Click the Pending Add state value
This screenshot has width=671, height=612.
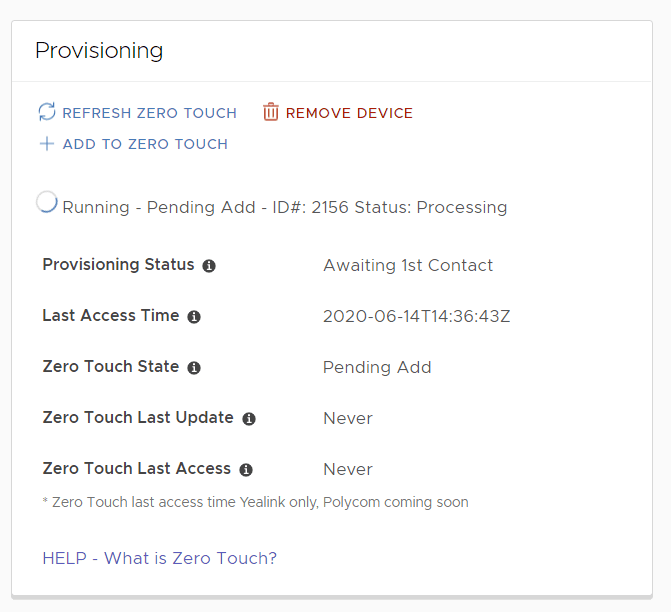click(377, 368)
